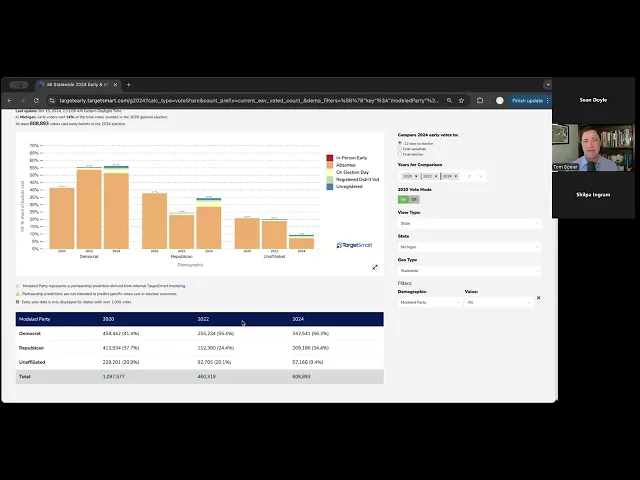Turn 2020 Vote Mode On
This screenshot has width=640, height=480.
coord(403,199)
